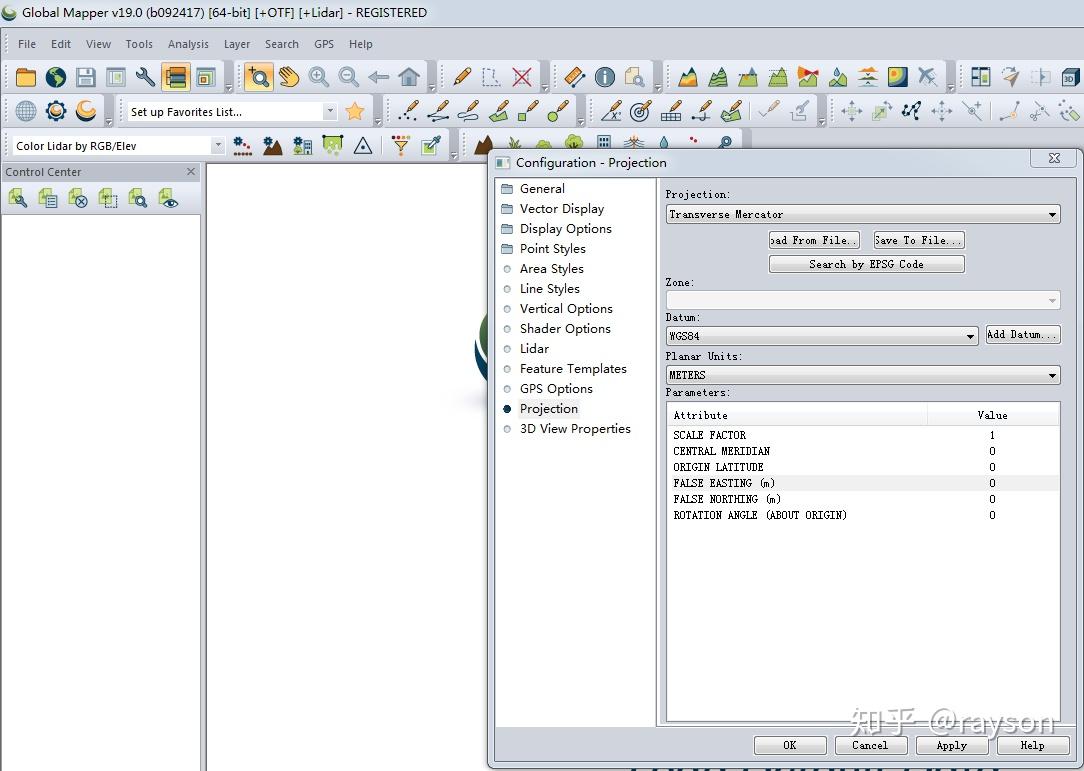1084x771 pixels.
Task: Click the layer-with-eye icon in Control Center
Action: coord(168,199)
